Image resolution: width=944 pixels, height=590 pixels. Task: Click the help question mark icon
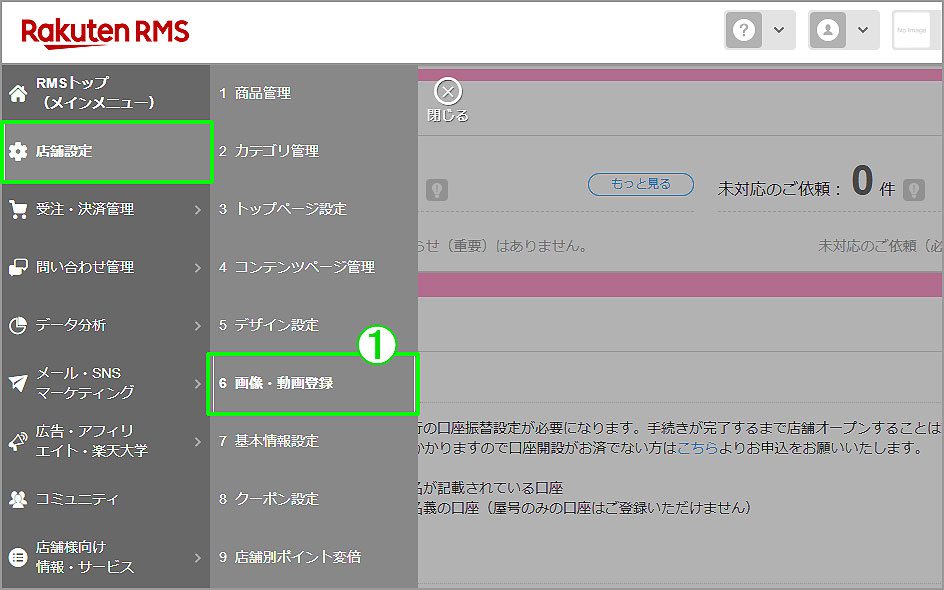[x=743, y=29]
